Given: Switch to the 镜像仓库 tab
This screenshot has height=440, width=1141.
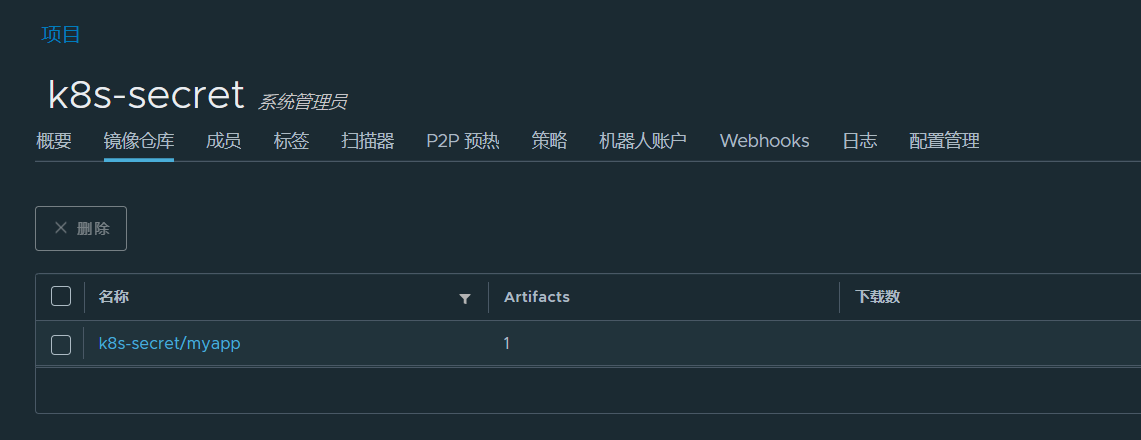Looking at the screenshot, I should [x=139, y=141].
